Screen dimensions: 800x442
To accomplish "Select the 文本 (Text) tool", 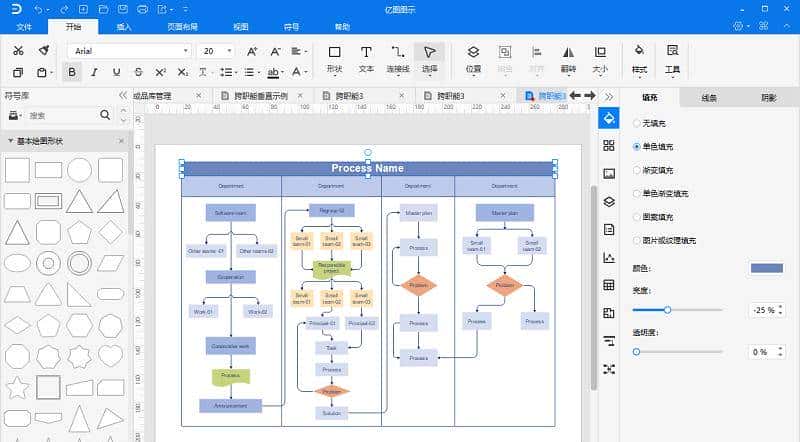I will [x=366, y=58].
